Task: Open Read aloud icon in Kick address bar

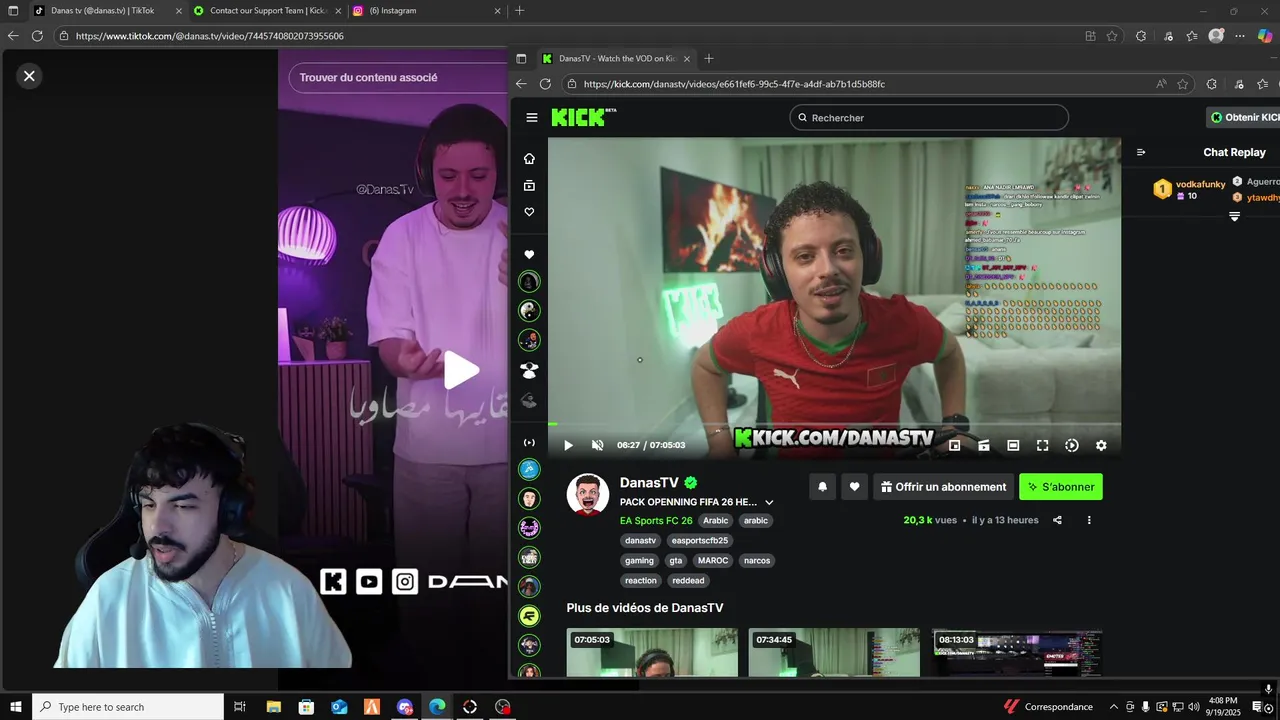Action: coord(1161,84)
